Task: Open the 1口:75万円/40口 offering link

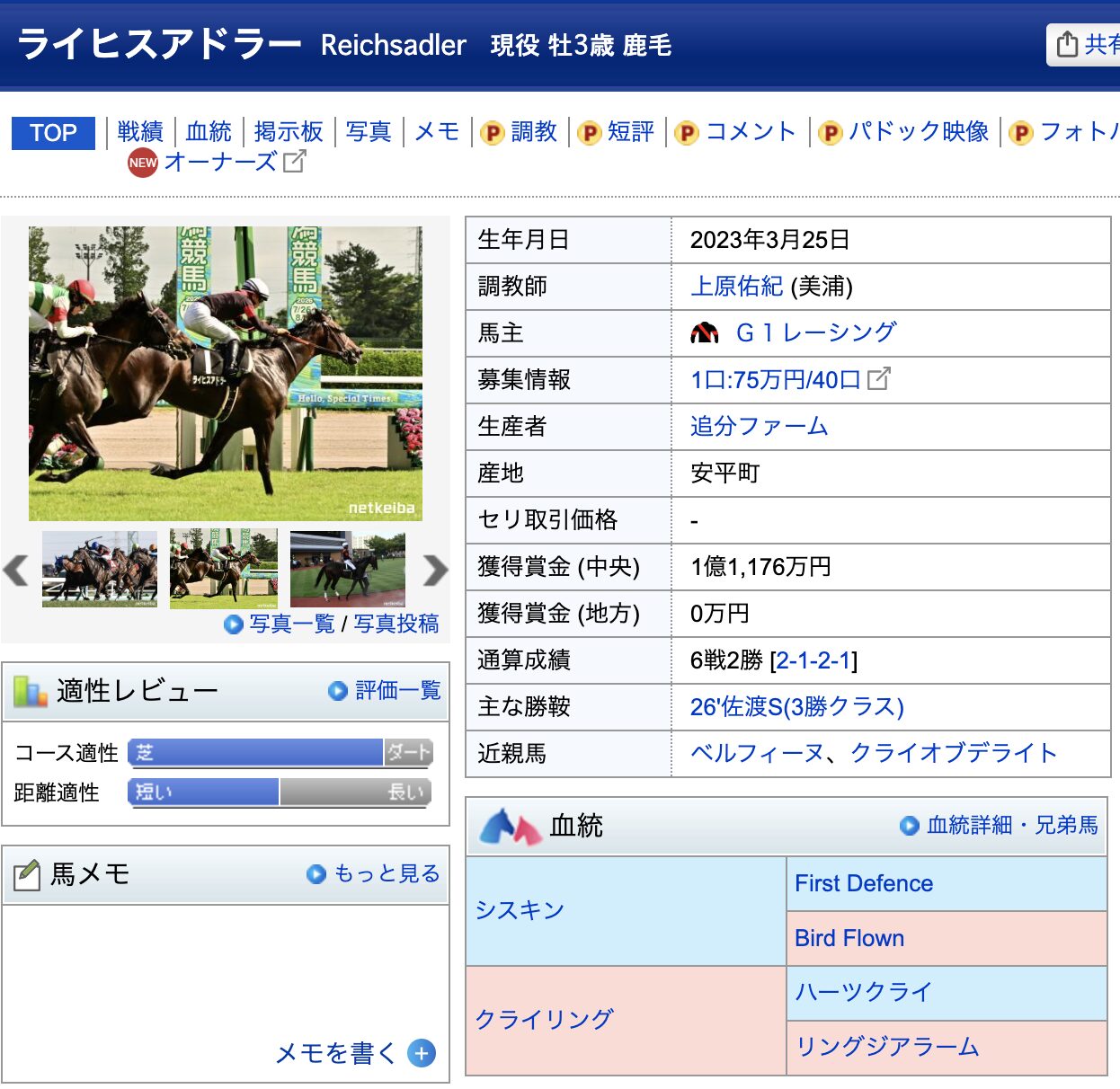Action: tap(776, 379)
